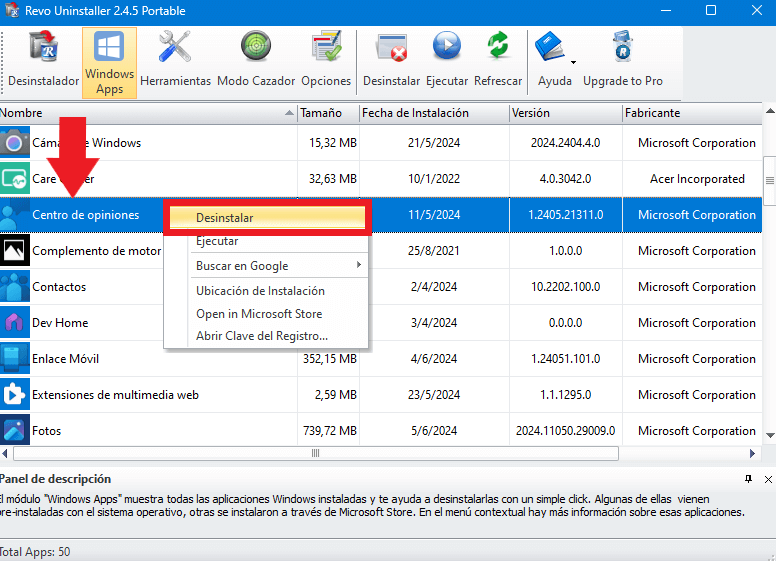
Task: Sort by the Versión column header
Action: point(566,113)
